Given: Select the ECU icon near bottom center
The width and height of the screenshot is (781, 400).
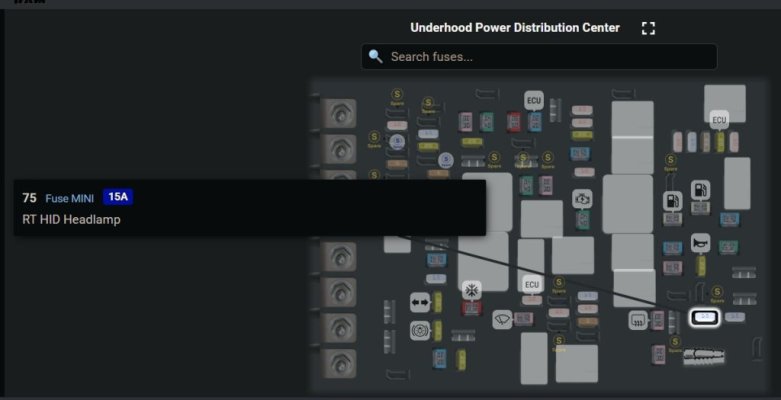Looking at the screenshot, I should pyautogui.click(x=532, y=285).
